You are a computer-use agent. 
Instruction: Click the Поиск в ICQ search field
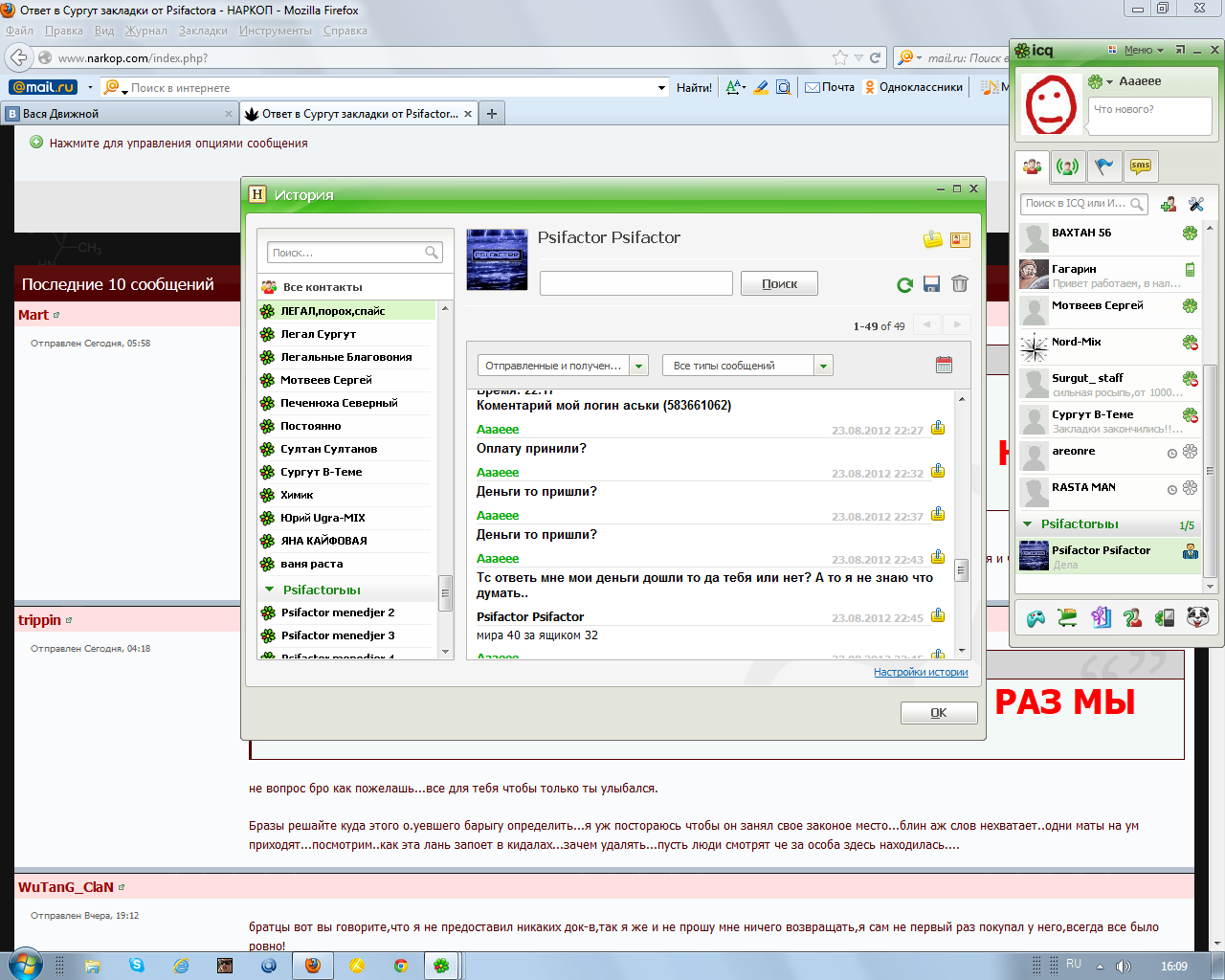click(1083, 204)
